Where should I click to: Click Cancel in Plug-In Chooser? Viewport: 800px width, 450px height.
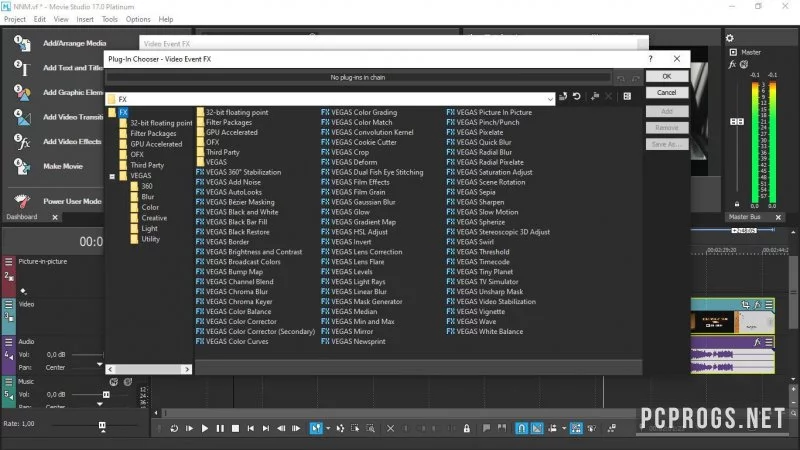pyautogui.click(x=667, y=93)
